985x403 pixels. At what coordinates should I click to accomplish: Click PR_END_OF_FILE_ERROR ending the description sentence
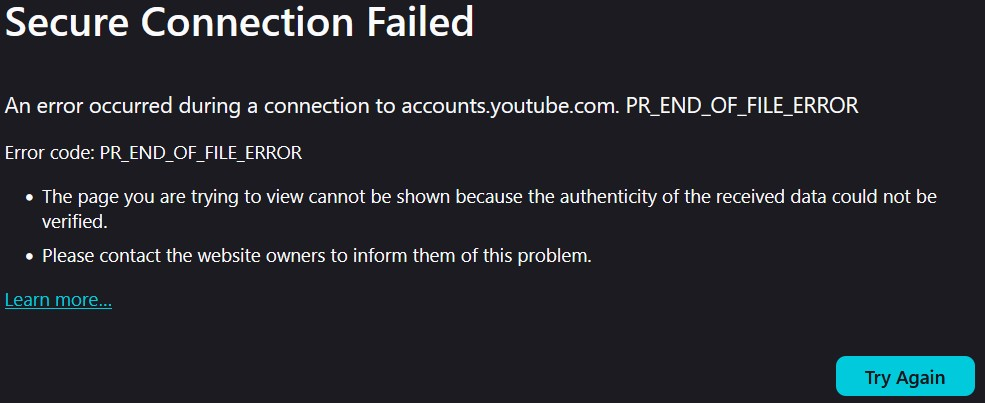(742, 105)
